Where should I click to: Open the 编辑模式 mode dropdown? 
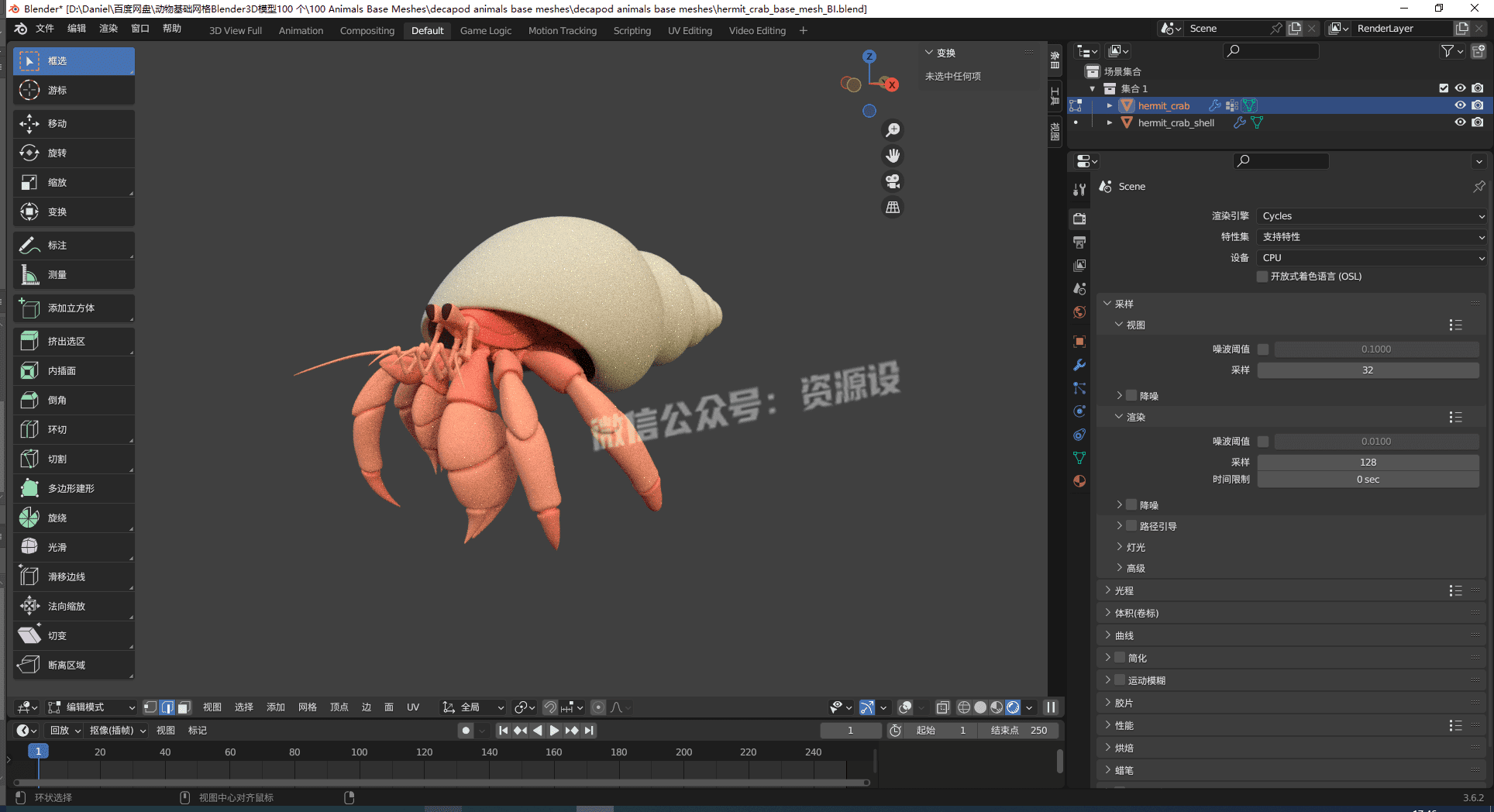[91, 707]
